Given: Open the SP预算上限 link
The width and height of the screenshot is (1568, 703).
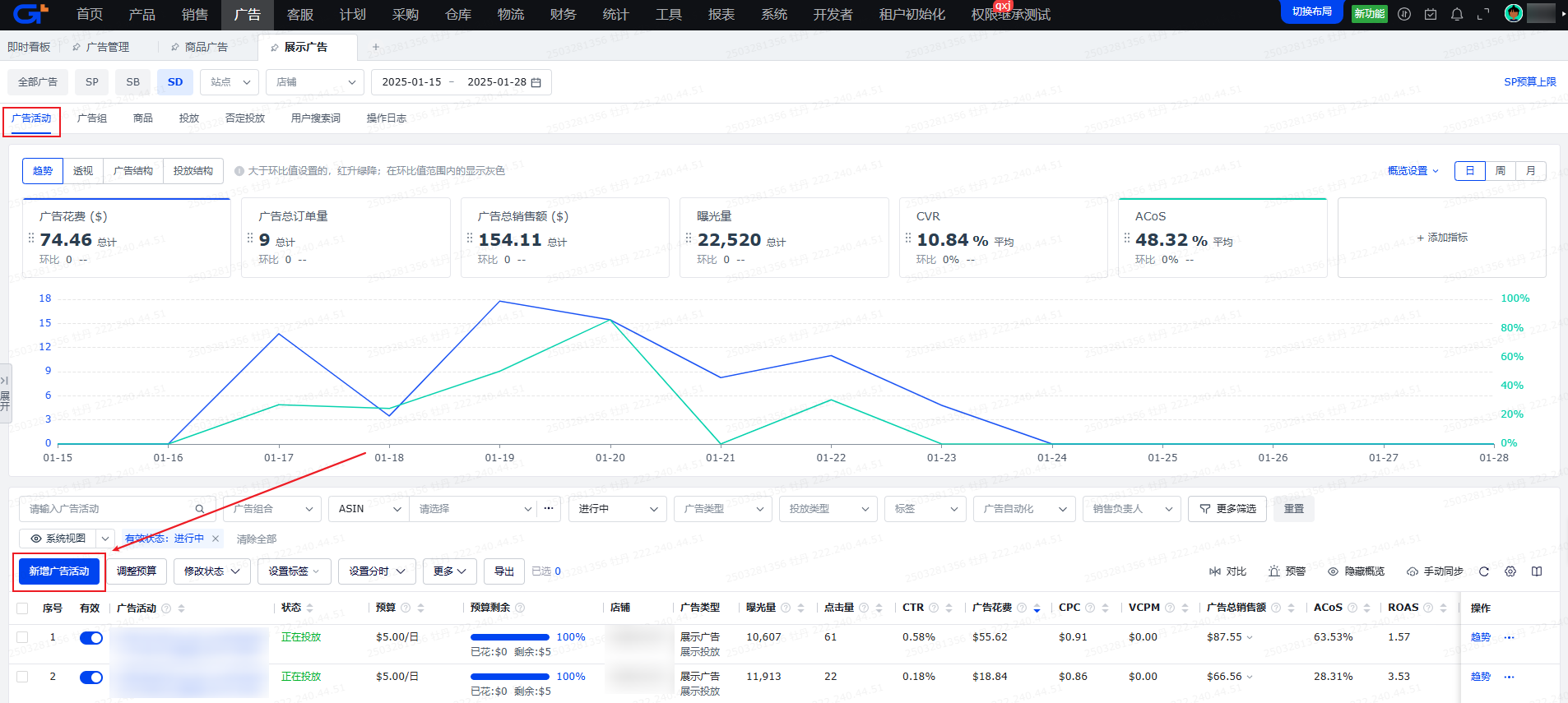Looking at the screenshot, I should point(1529,82).
